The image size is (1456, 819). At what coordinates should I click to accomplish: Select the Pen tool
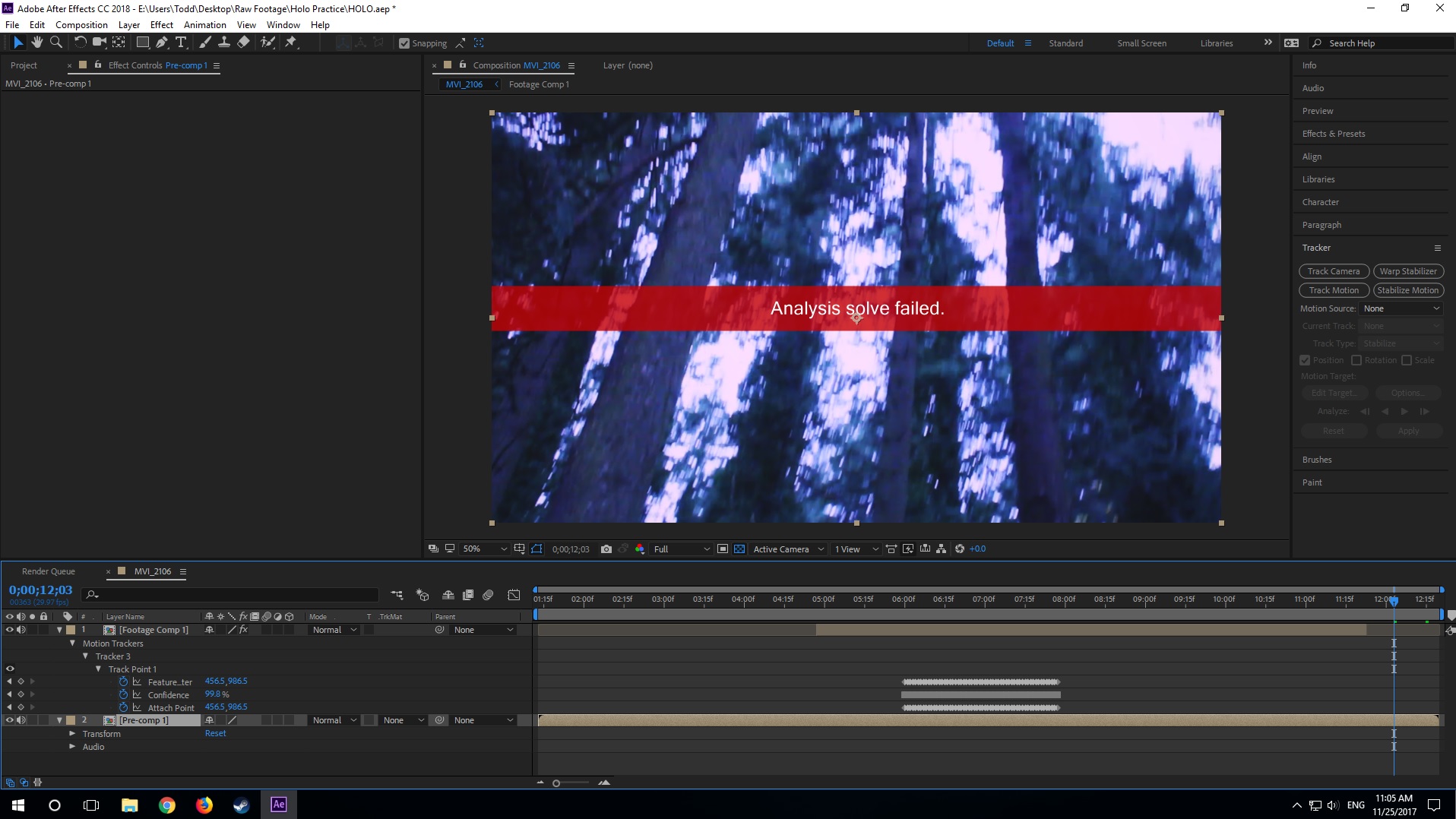(x=161, y=43)
